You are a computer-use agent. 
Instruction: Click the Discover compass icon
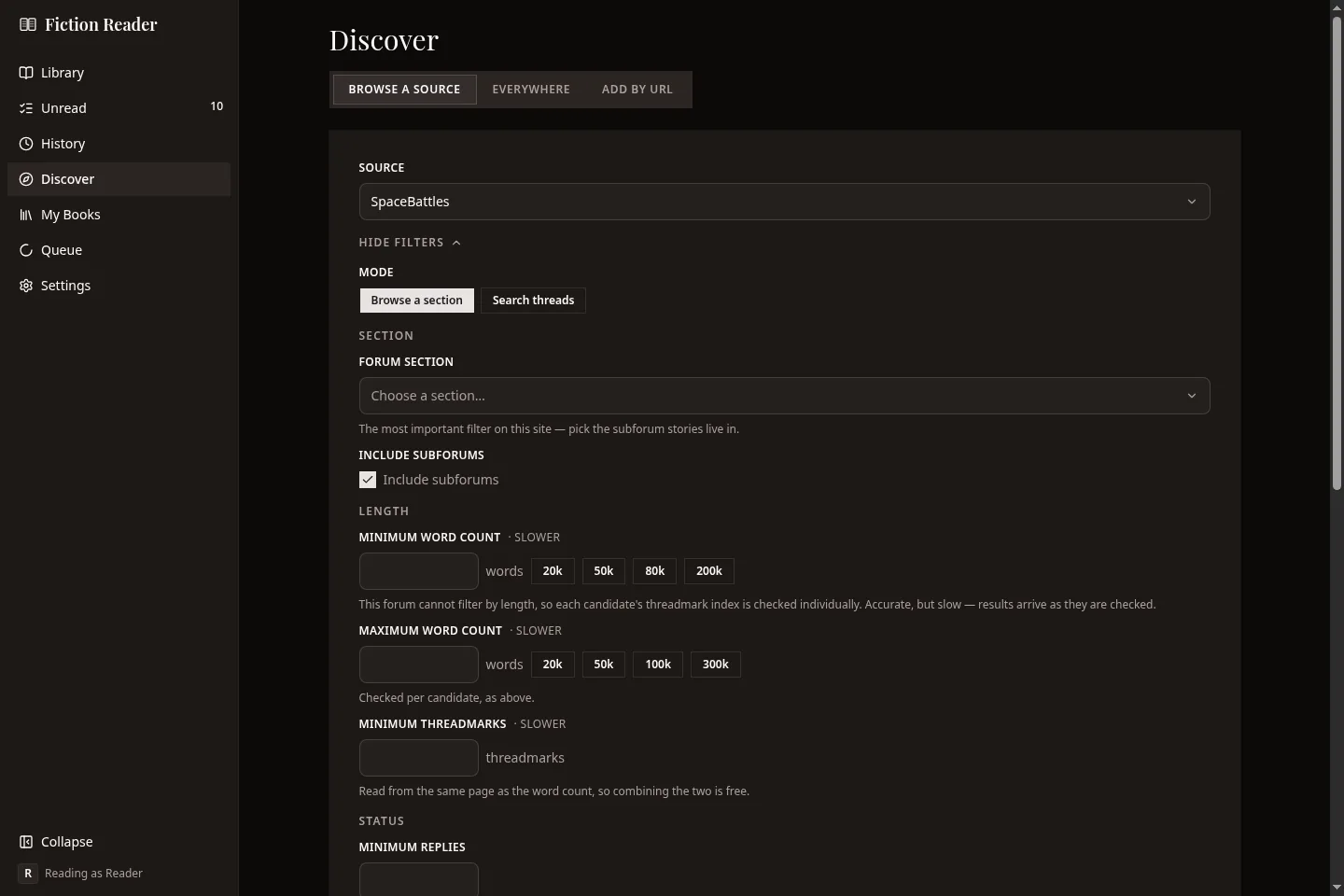click(26, 179)
